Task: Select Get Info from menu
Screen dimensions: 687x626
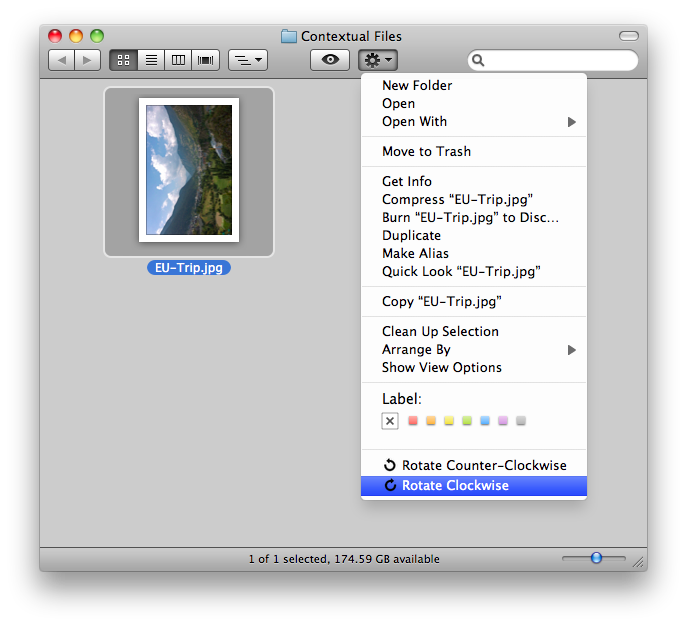Action: point(407,182)
